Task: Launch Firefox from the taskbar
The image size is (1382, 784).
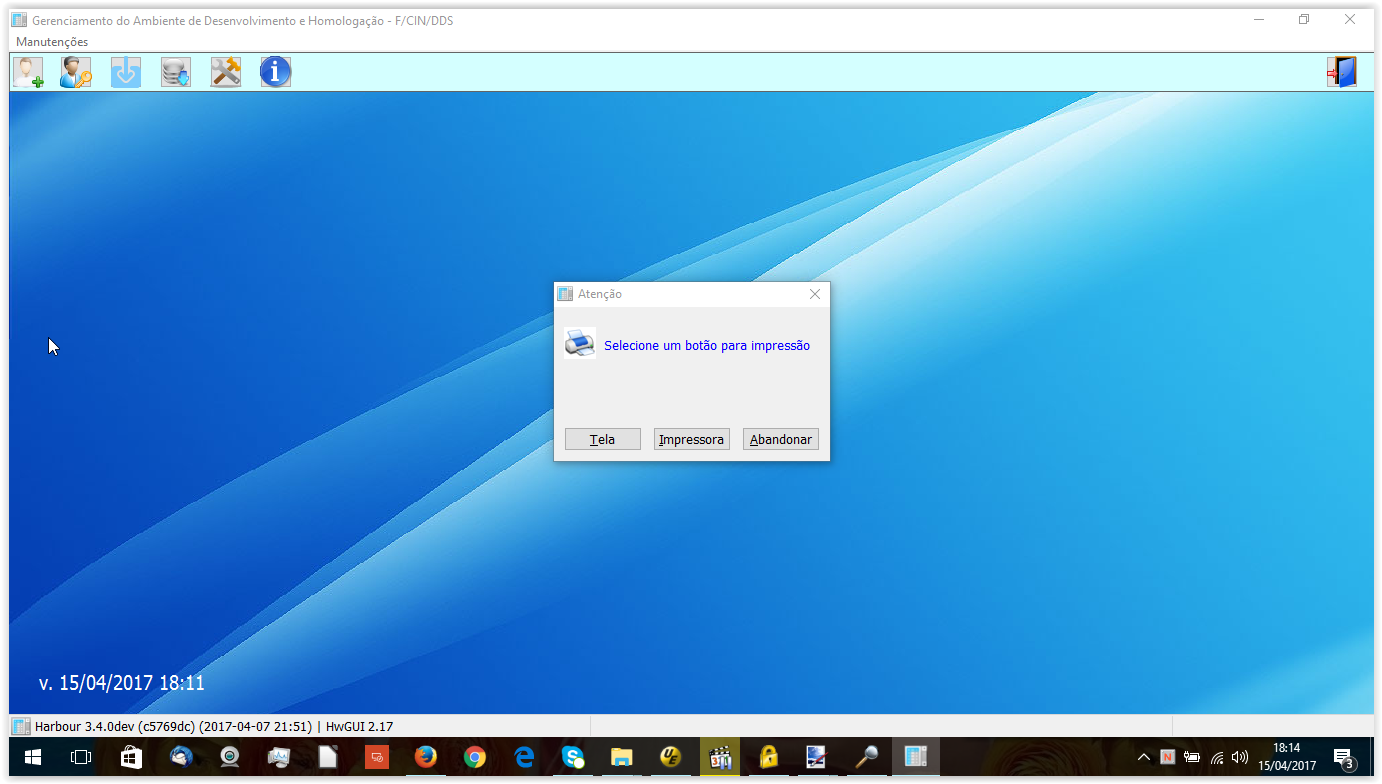Action: 426,757
